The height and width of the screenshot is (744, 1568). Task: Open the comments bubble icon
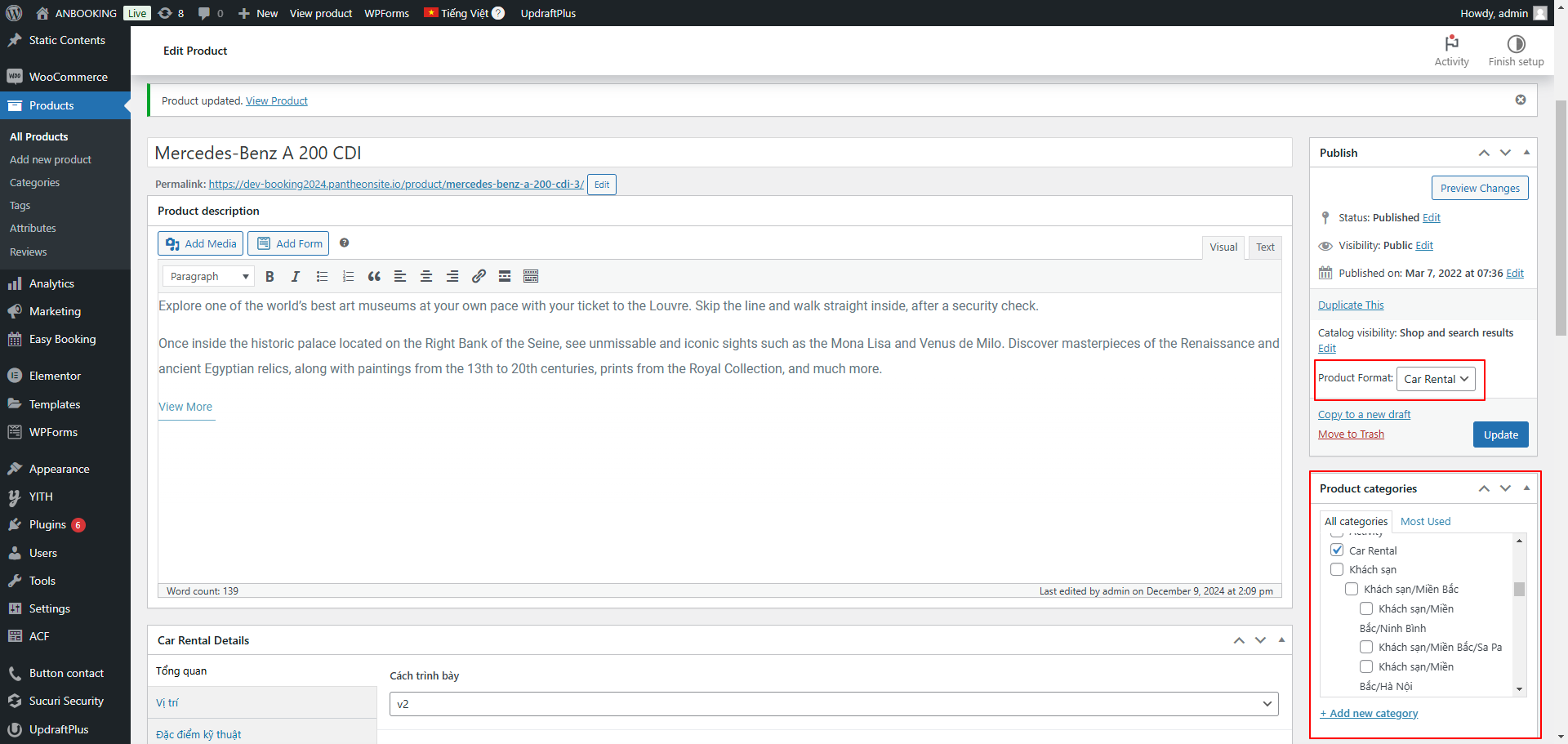coord(210,13)
